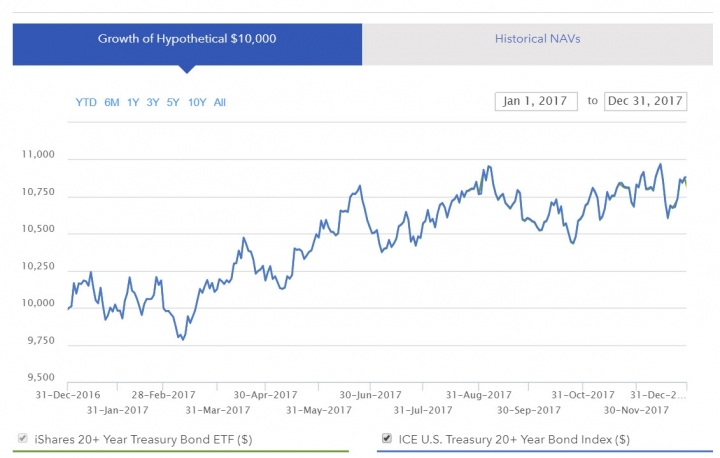This screenshot has height=458, width=720.
Task: Click the chart peak near early September
Action: click(x=489, y=166)
